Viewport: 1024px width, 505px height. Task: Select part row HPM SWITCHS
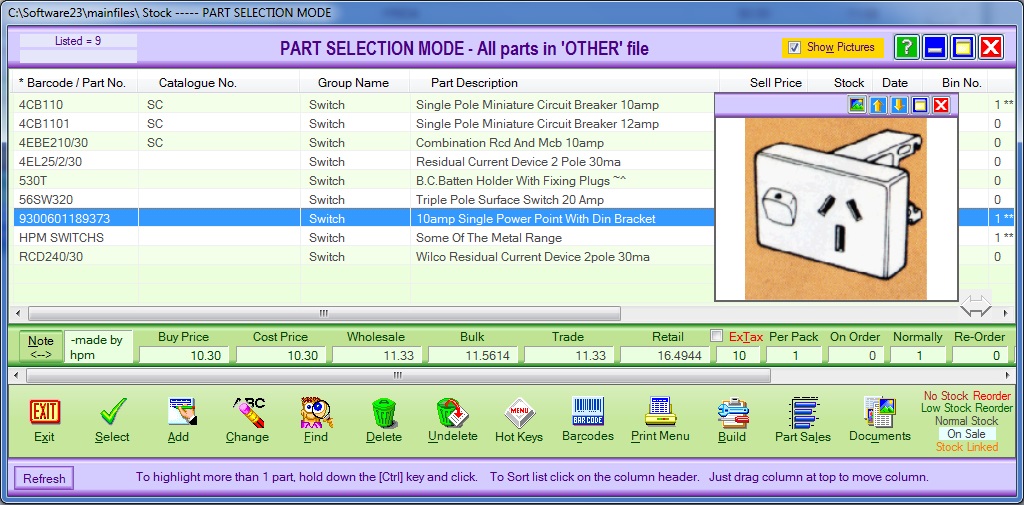point(364,237)
